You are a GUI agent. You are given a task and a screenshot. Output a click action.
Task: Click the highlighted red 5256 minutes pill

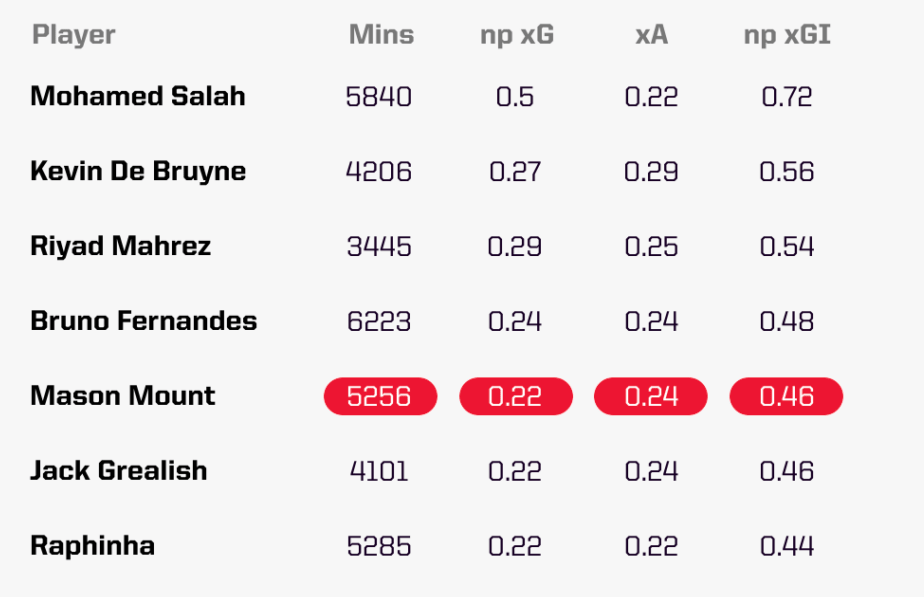[x=380, y=396]
